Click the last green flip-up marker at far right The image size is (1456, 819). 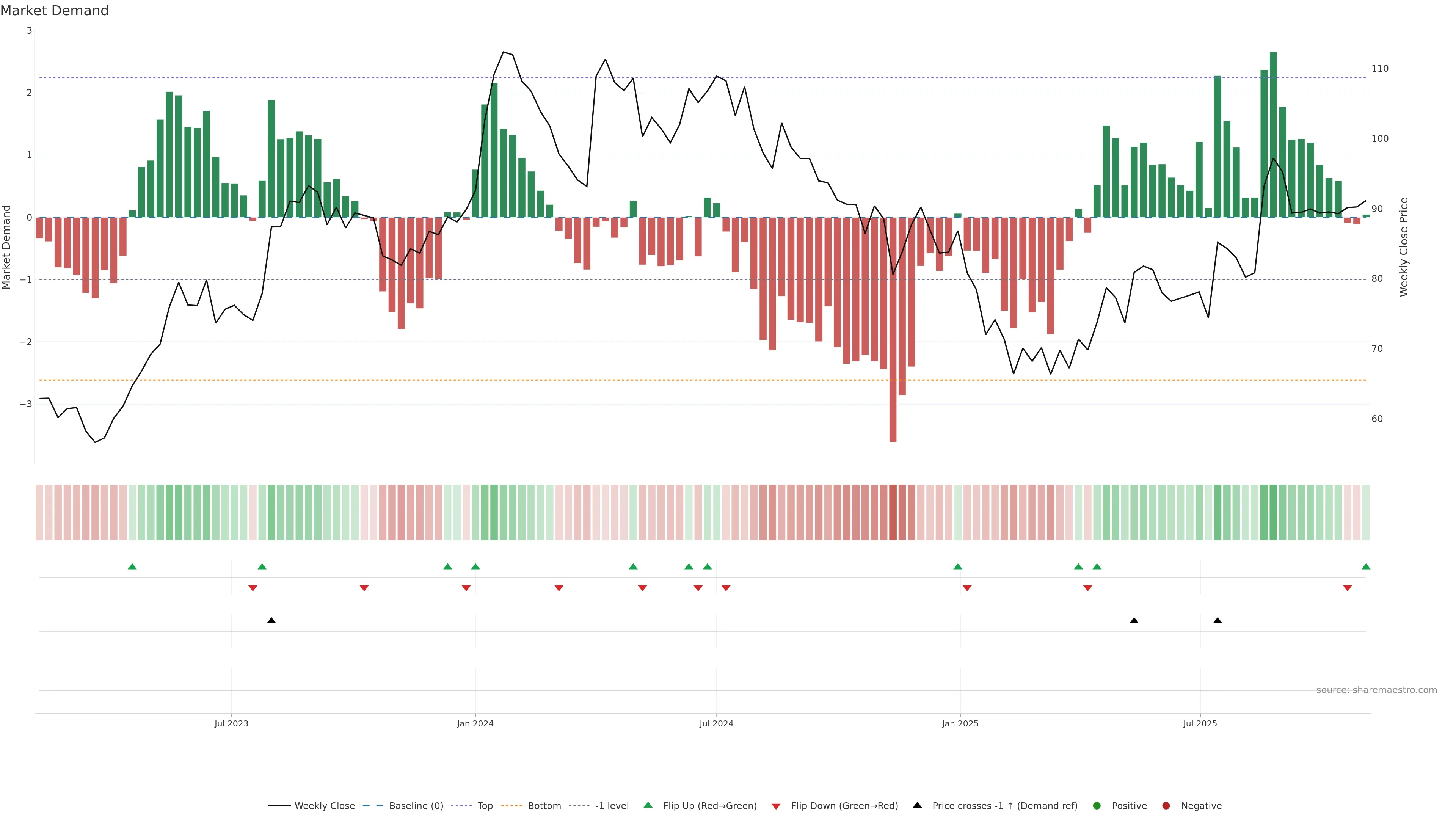click(1366, 566)
